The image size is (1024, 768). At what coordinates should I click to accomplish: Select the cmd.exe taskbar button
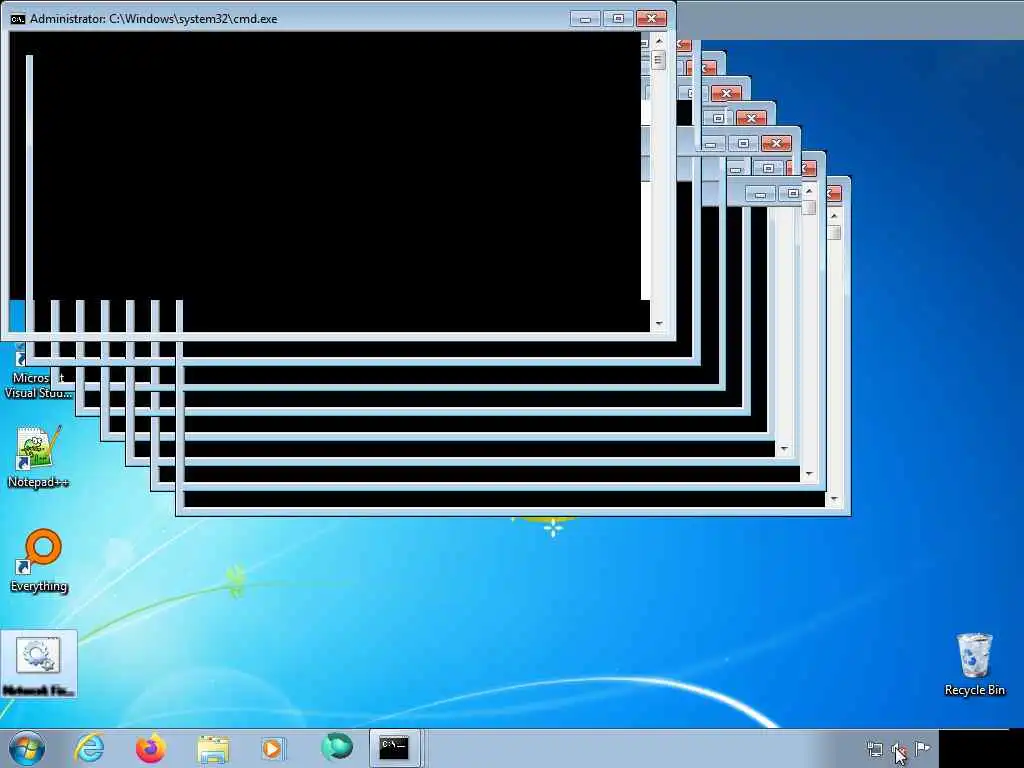pos(395,748)
